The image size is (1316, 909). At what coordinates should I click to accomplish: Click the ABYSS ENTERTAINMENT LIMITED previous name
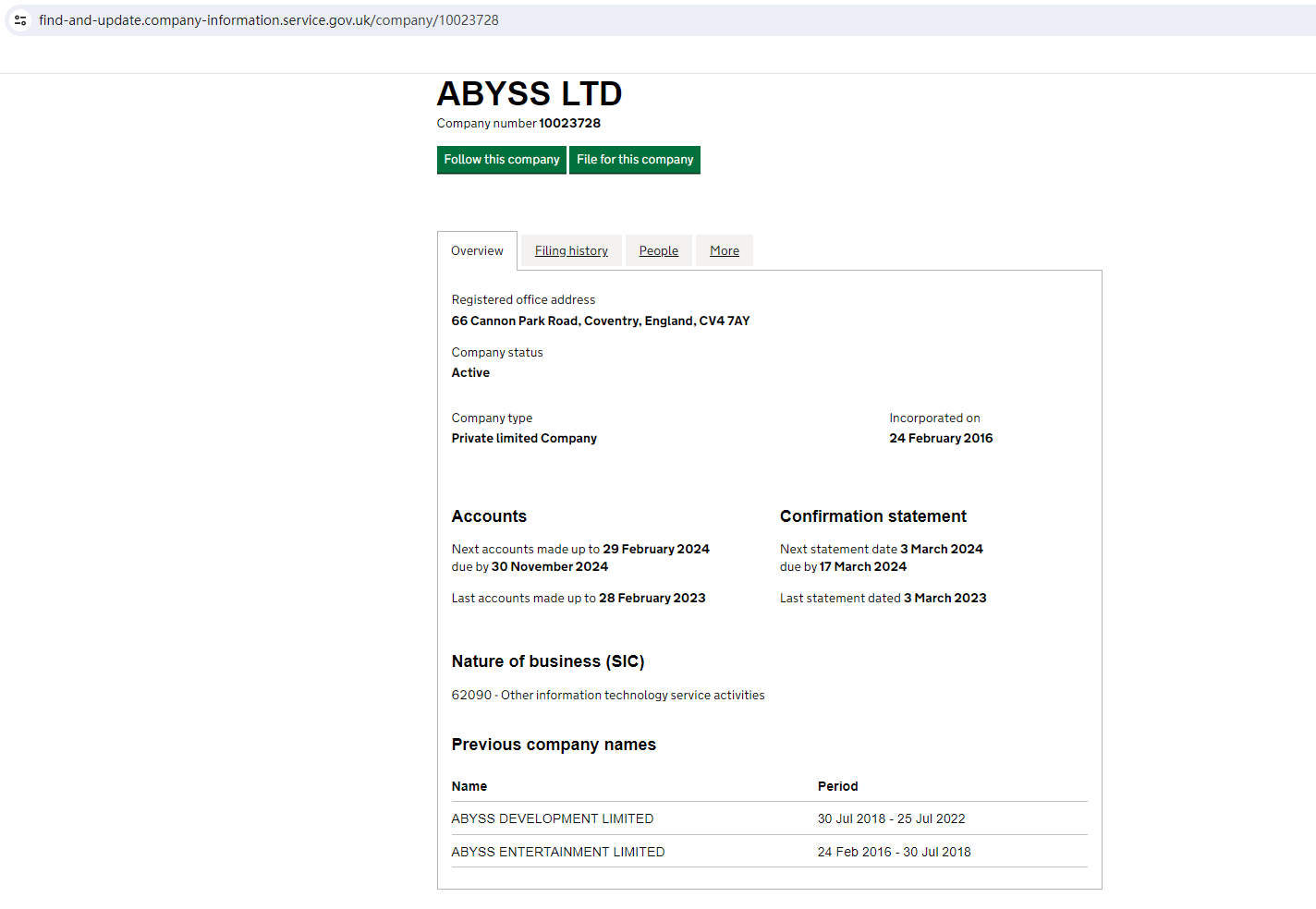(558, 851)
